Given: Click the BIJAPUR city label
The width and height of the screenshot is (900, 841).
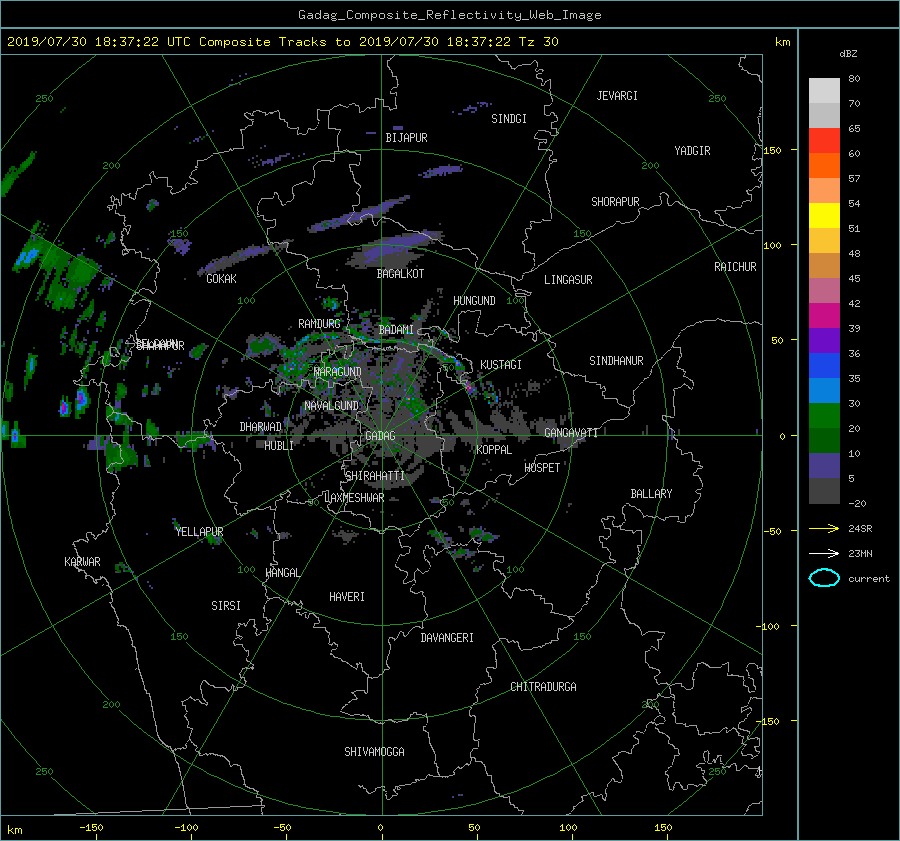Looking at the screenshot, I should [x=406, y=138].
